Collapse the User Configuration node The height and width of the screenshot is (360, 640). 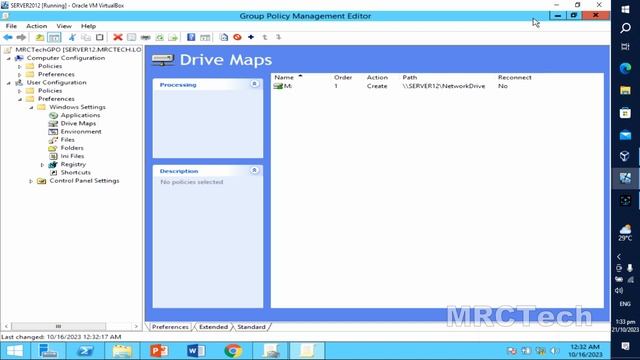coord(9,83)
